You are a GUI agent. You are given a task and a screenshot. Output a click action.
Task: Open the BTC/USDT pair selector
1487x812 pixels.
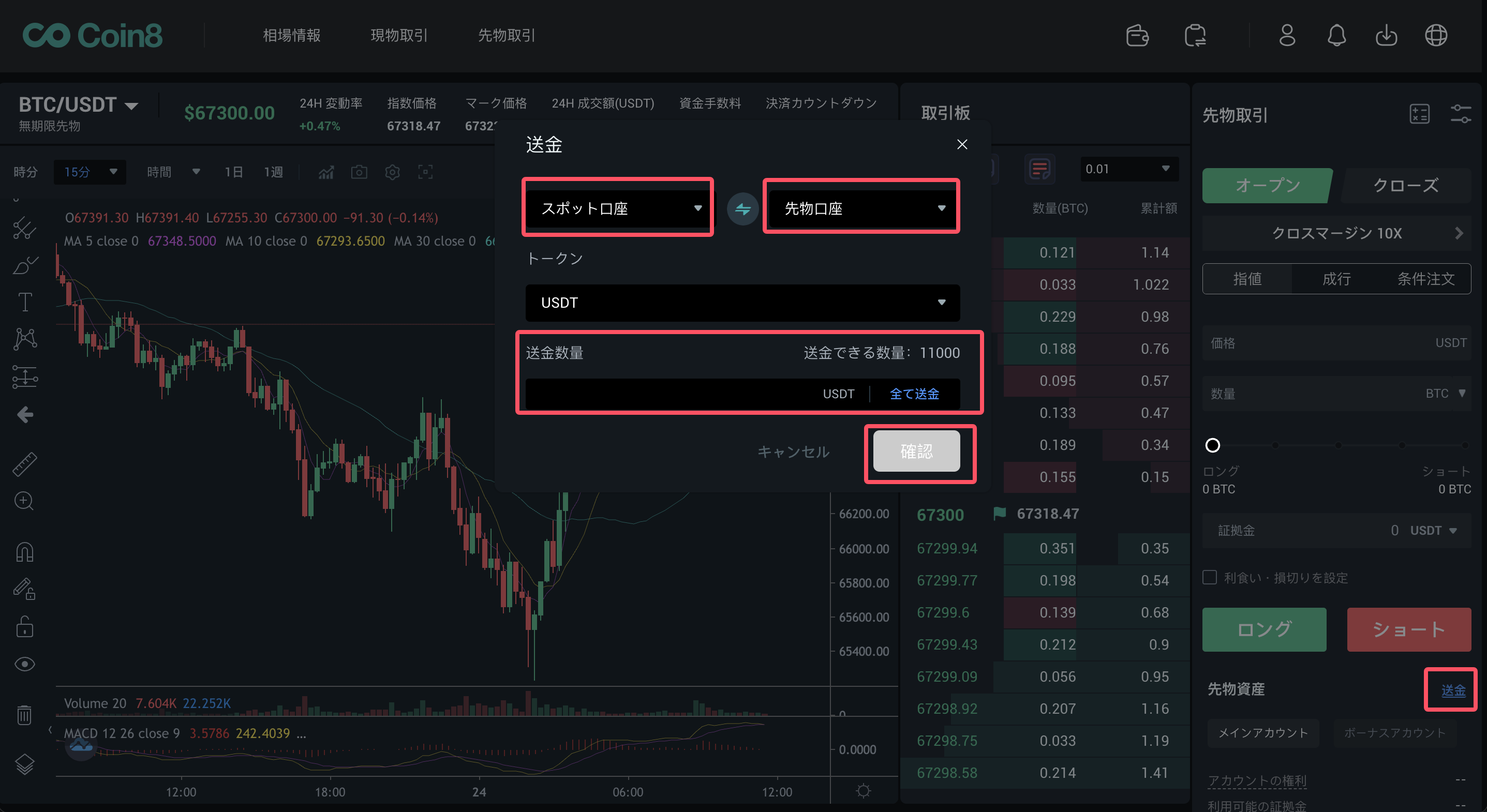coord(78,105)
